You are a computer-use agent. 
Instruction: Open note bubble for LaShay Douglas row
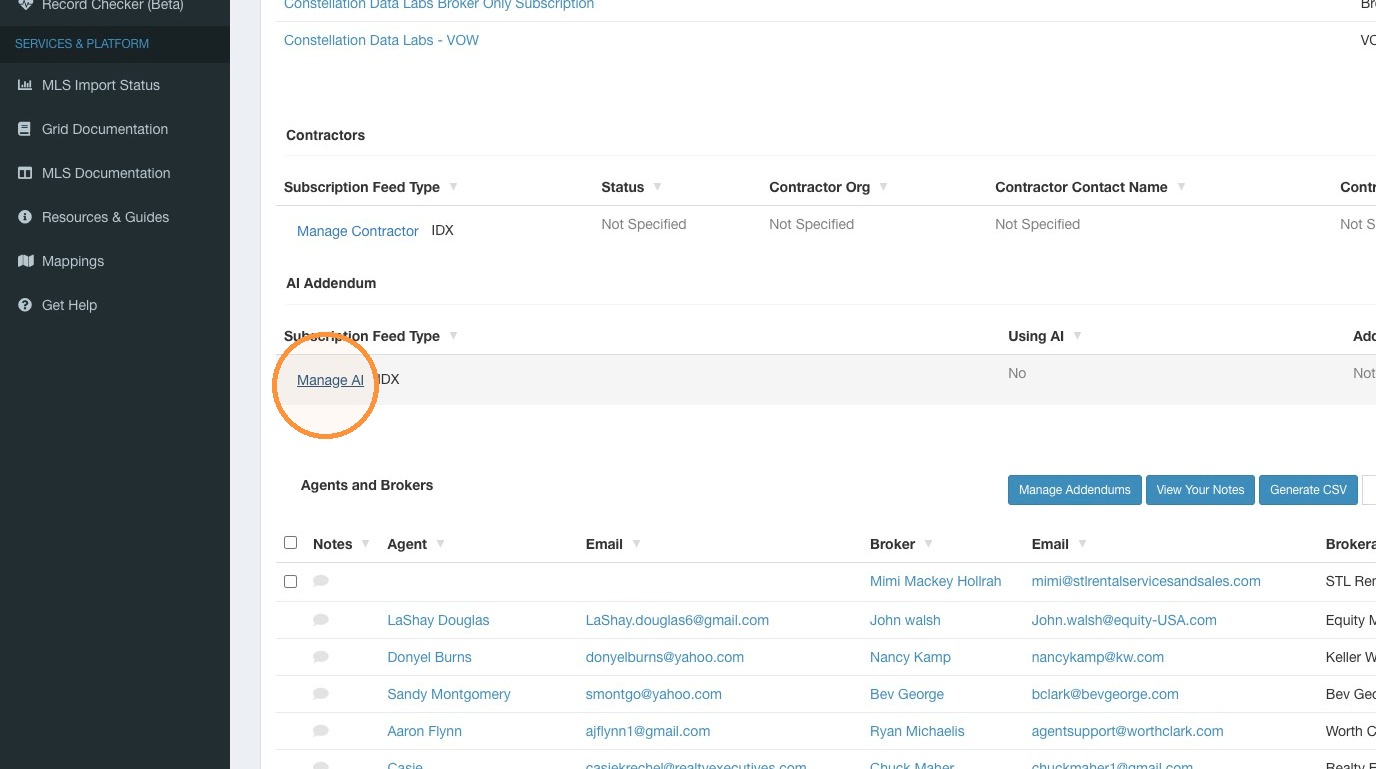321,620
